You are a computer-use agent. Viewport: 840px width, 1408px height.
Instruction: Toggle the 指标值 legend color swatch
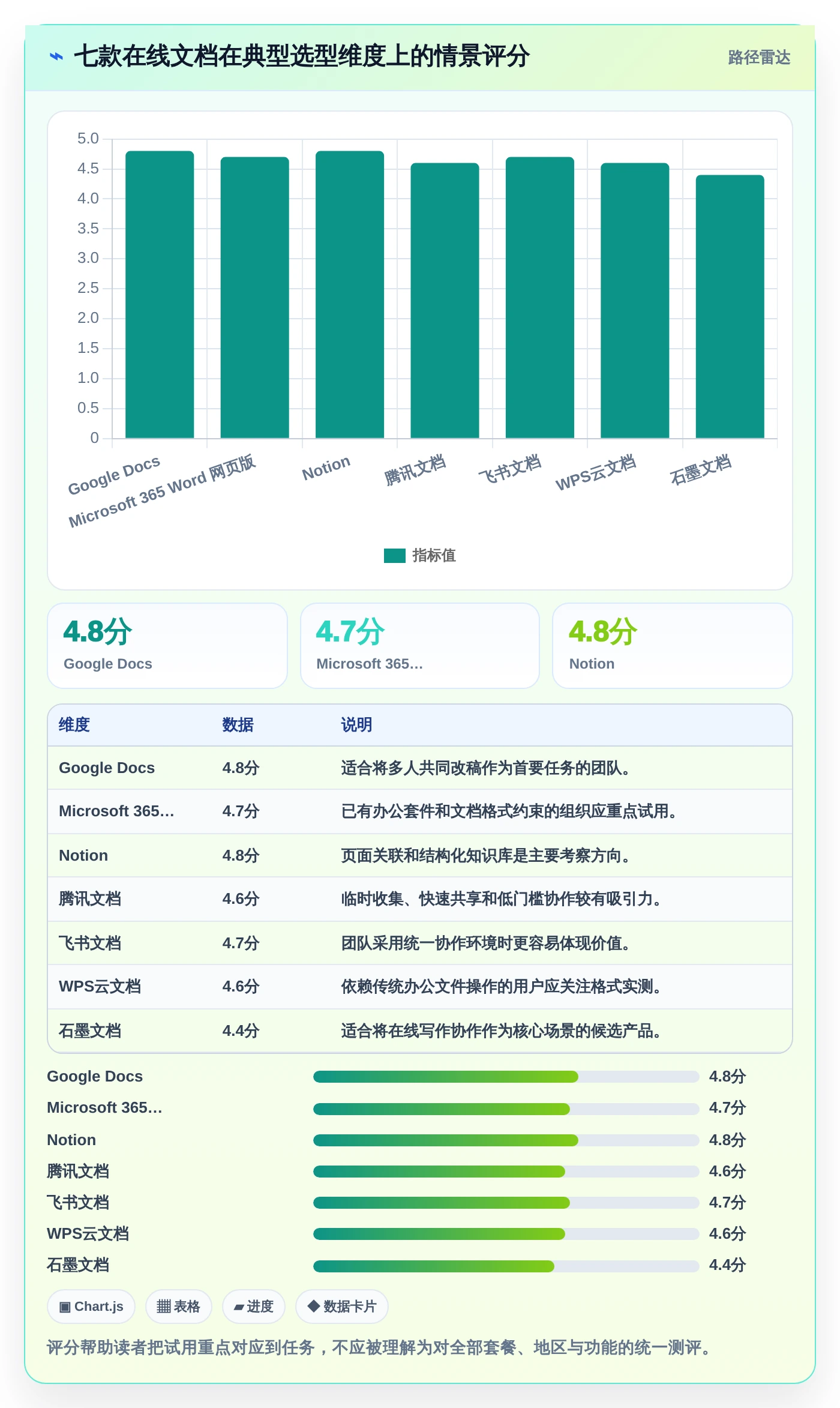pyautogui.click(x=395, y=556)
